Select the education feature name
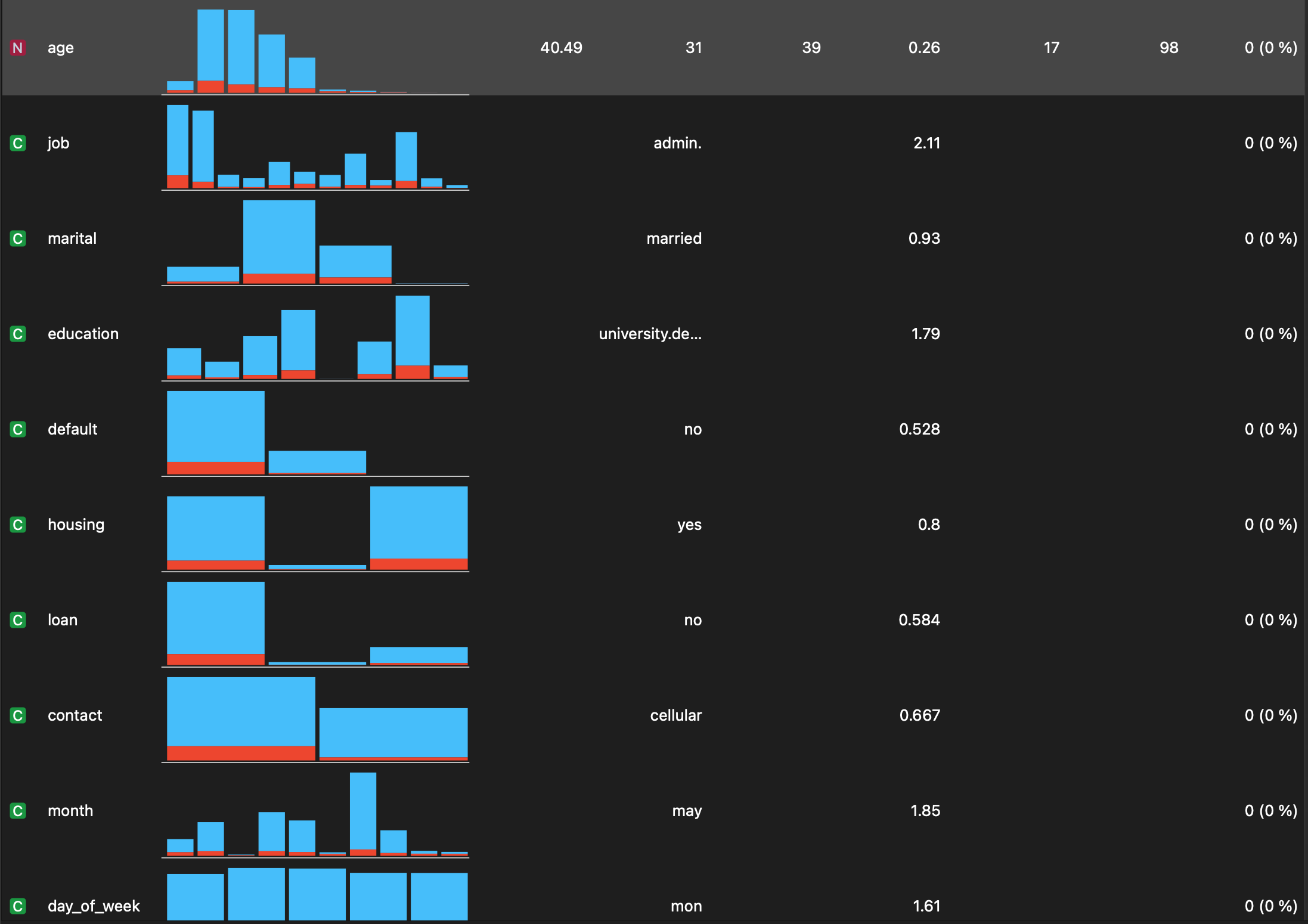Screen dimensions: 1308x924 [x=83, y=334]
